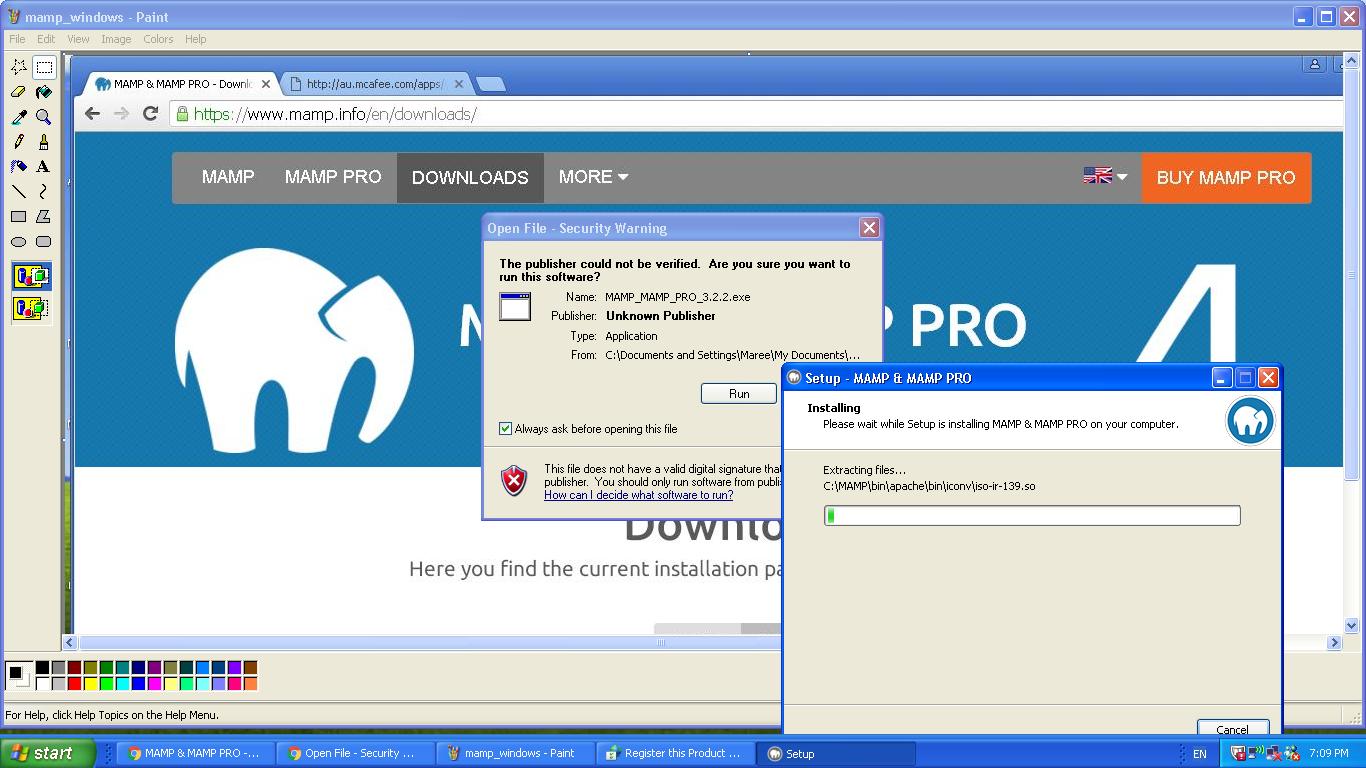Choose the Eraser tool in Paint
The height and width of the screenshot is (768, 1366).
click(x=19, y=92)
